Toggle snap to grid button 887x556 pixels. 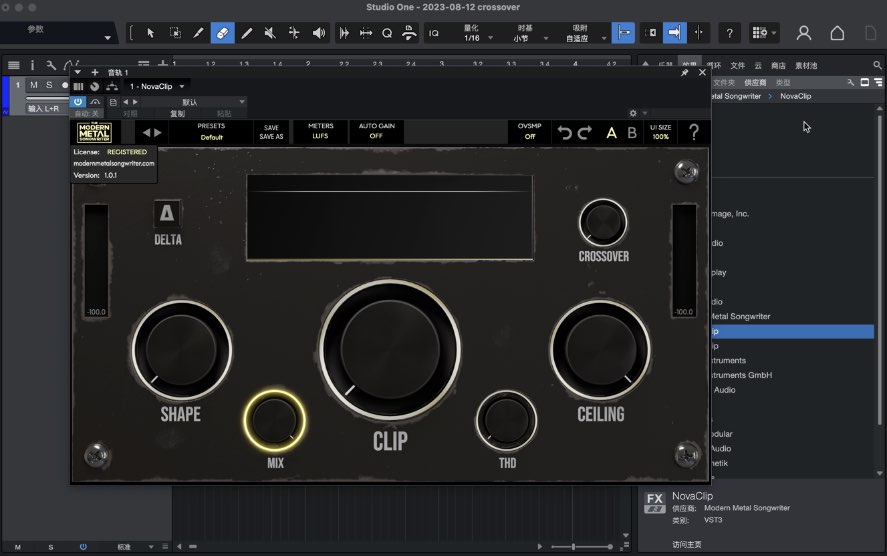click(x=623, y=33)
